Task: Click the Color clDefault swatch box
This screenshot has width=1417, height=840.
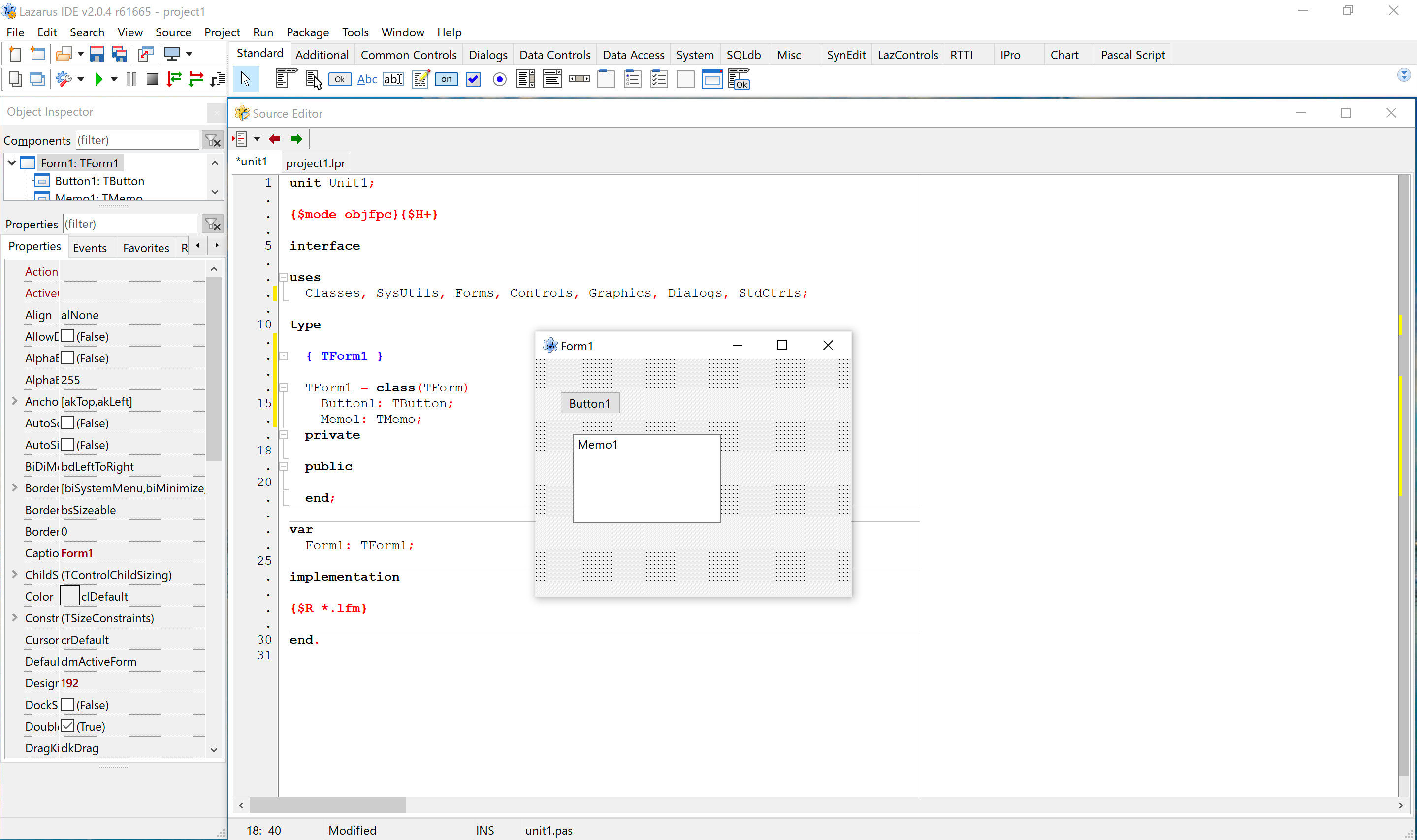Action: [69, 596]
